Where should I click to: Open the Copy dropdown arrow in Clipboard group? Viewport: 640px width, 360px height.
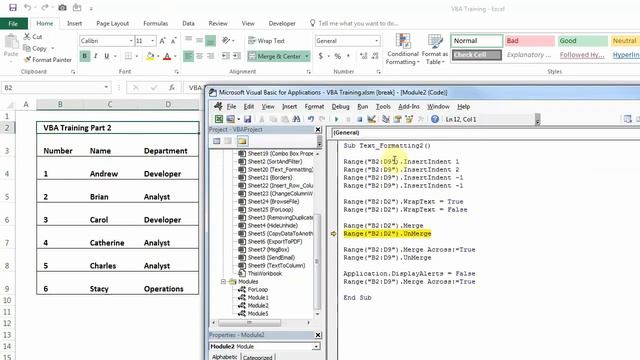tap(53, 48)
